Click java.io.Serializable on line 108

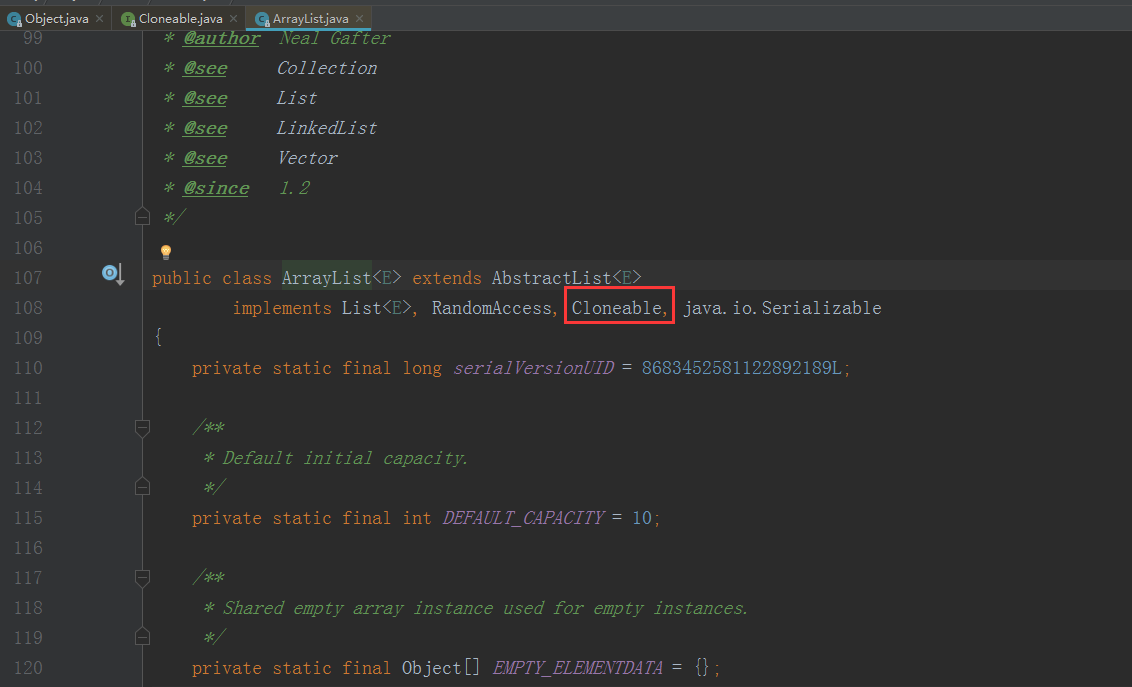[x=783, y=308]
